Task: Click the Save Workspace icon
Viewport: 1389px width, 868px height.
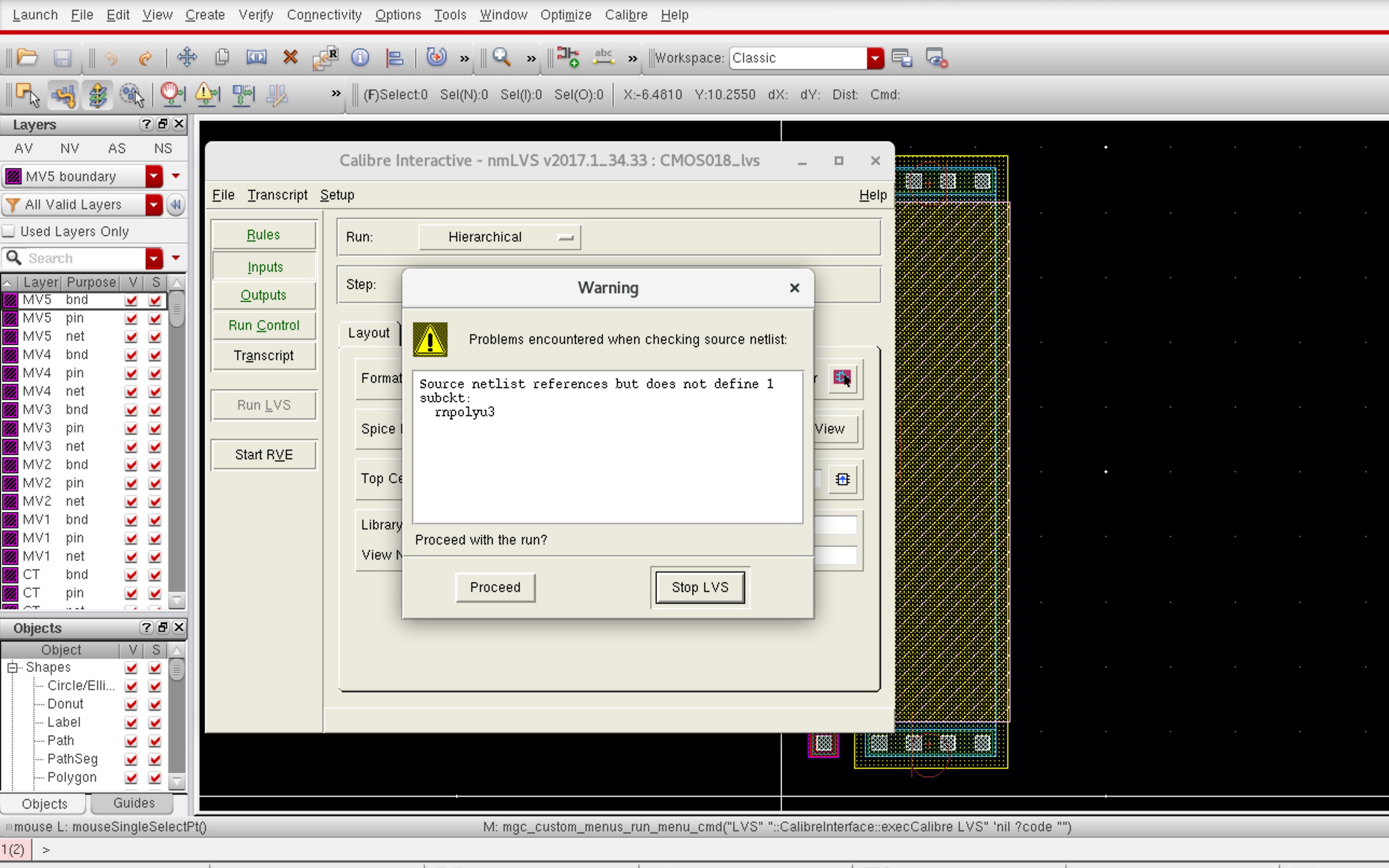Action: point(902,58)
